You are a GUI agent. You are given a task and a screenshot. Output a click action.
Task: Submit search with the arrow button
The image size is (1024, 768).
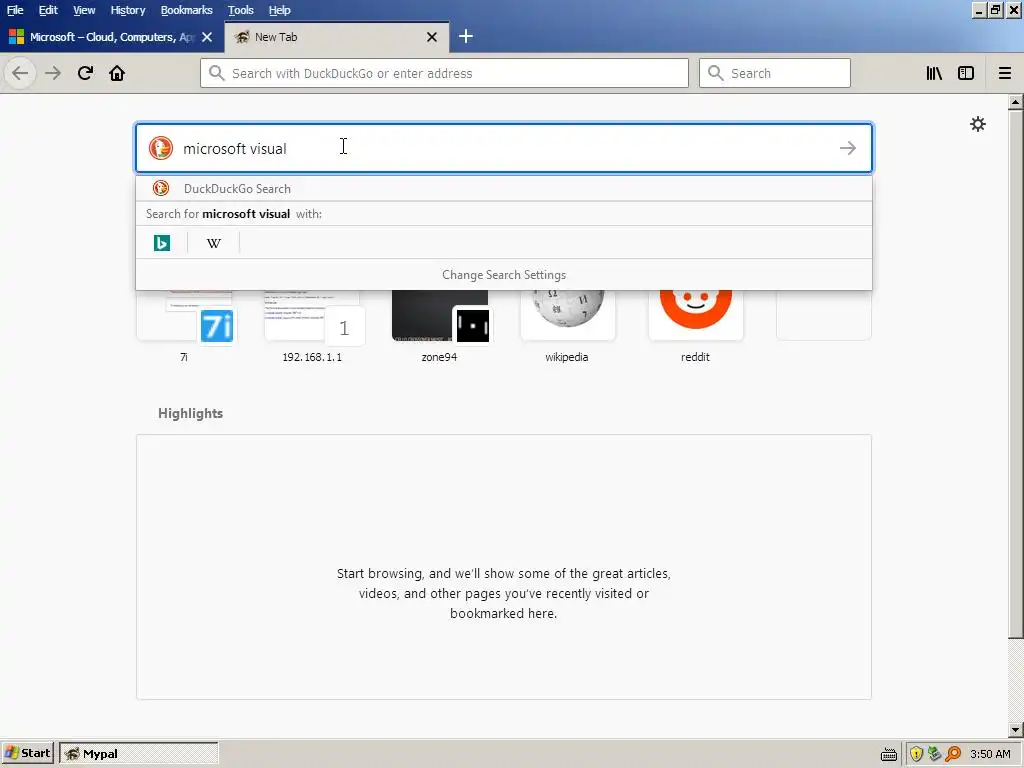[848, 148]
